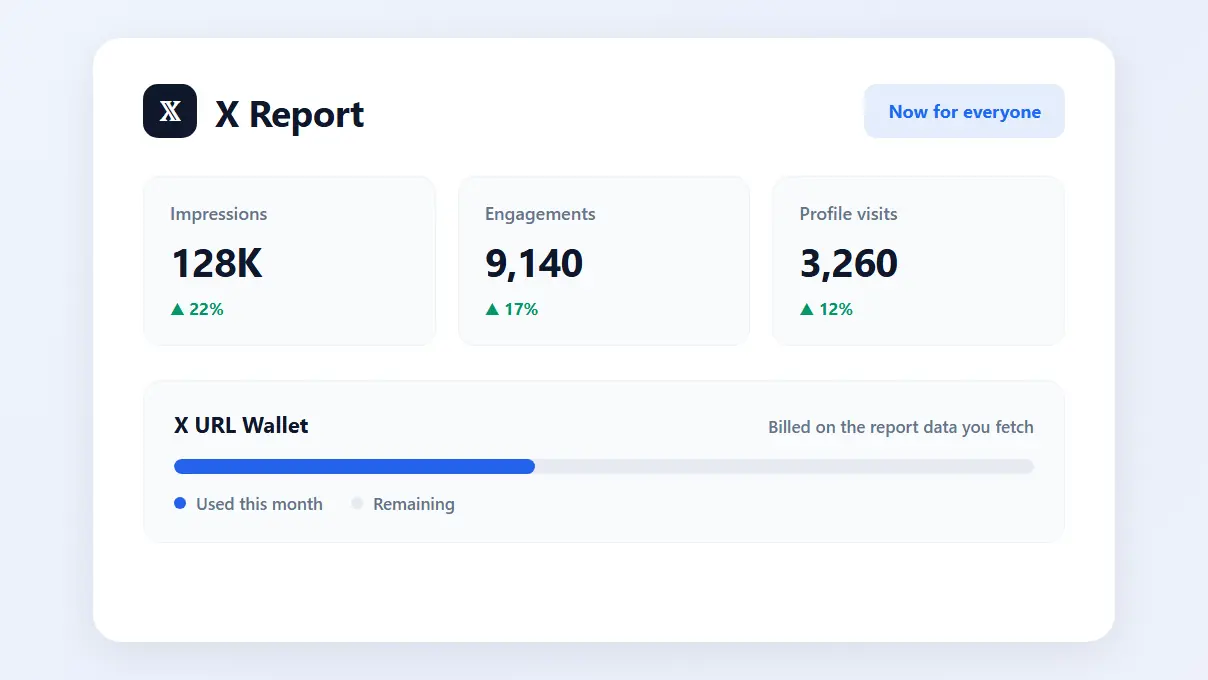The image size is (1208, 680).
Task: Click the 128K impressions value
Action: coord(216,263)
